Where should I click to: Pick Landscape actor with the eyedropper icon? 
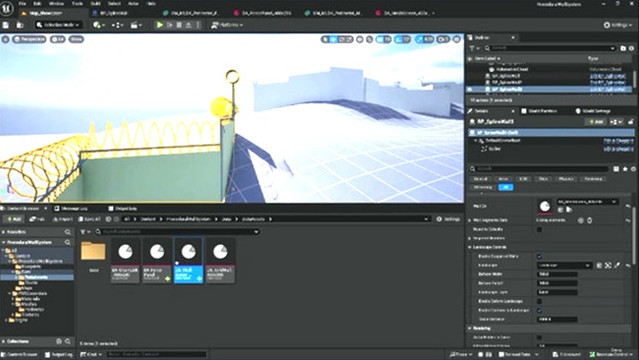click(617, 265)
